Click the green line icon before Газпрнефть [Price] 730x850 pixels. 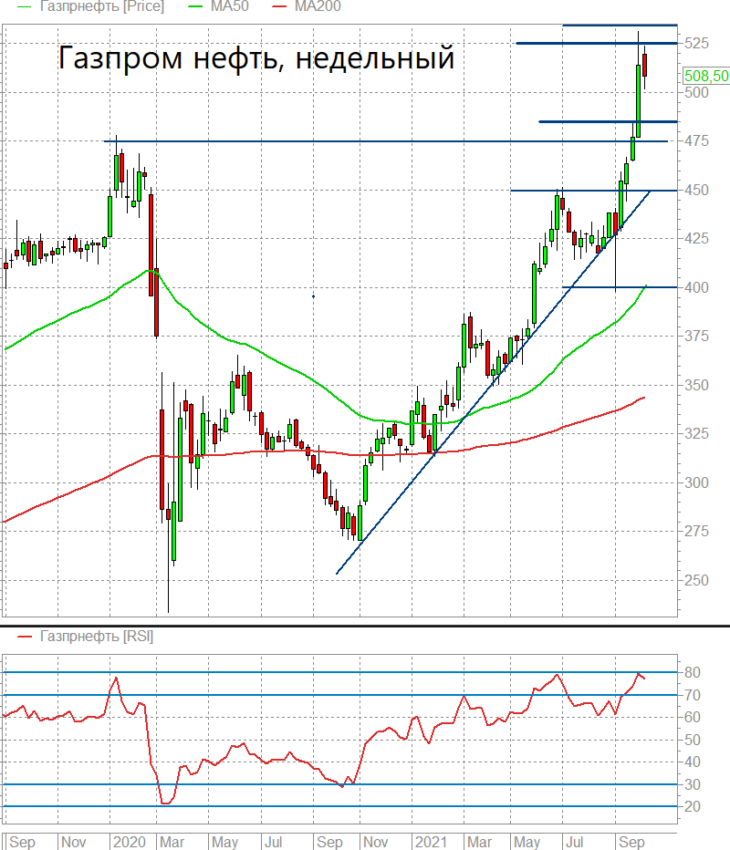tap(24, 7)
